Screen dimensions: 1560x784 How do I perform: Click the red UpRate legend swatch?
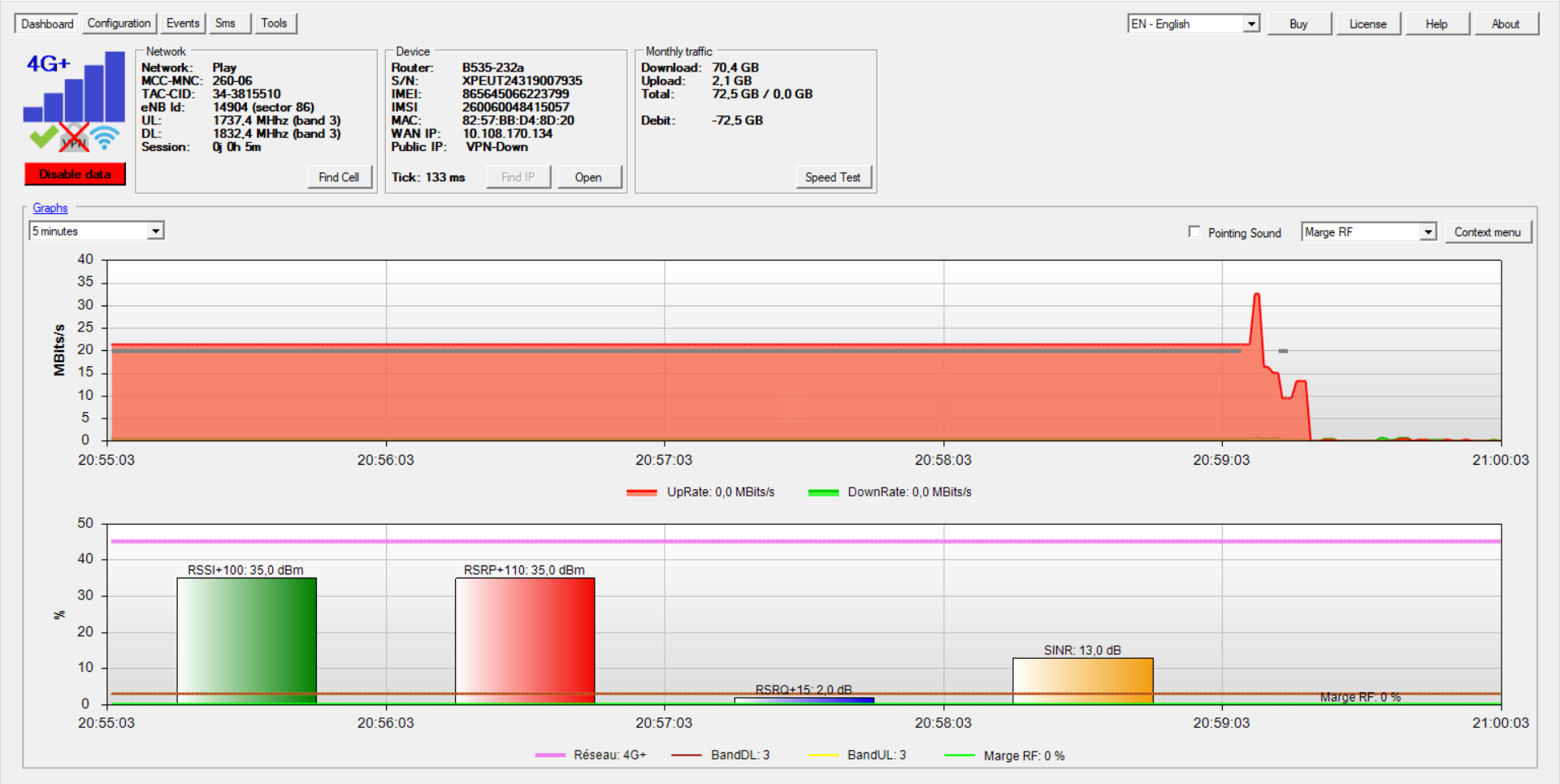642,492
